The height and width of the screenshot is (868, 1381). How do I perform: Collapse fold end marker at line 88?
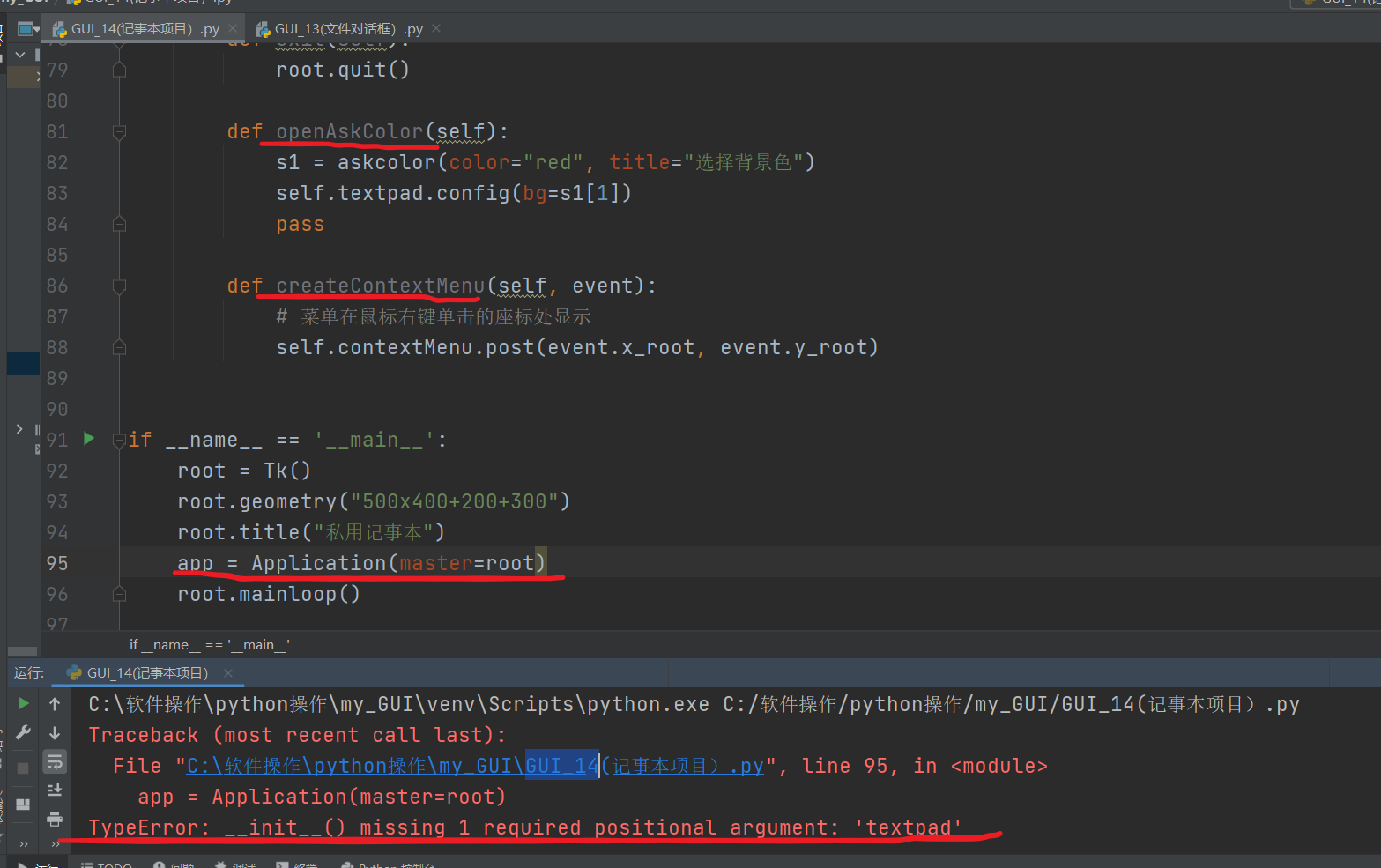(119, 347)
